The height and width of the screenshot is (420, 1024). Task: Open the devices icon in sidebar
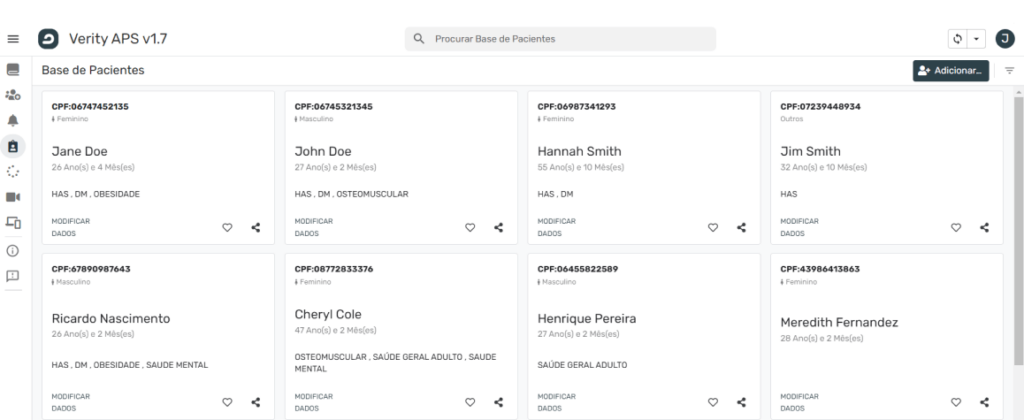[13, 223]
